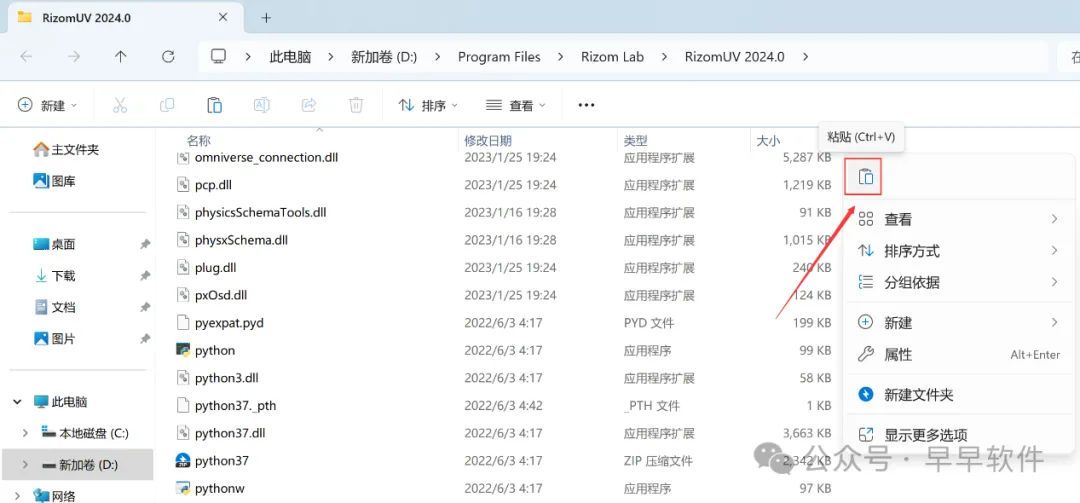The height and width of the screenshot is (503, 1080).
Task: Click chevron after Program Files in path
Action: [561, 57]
